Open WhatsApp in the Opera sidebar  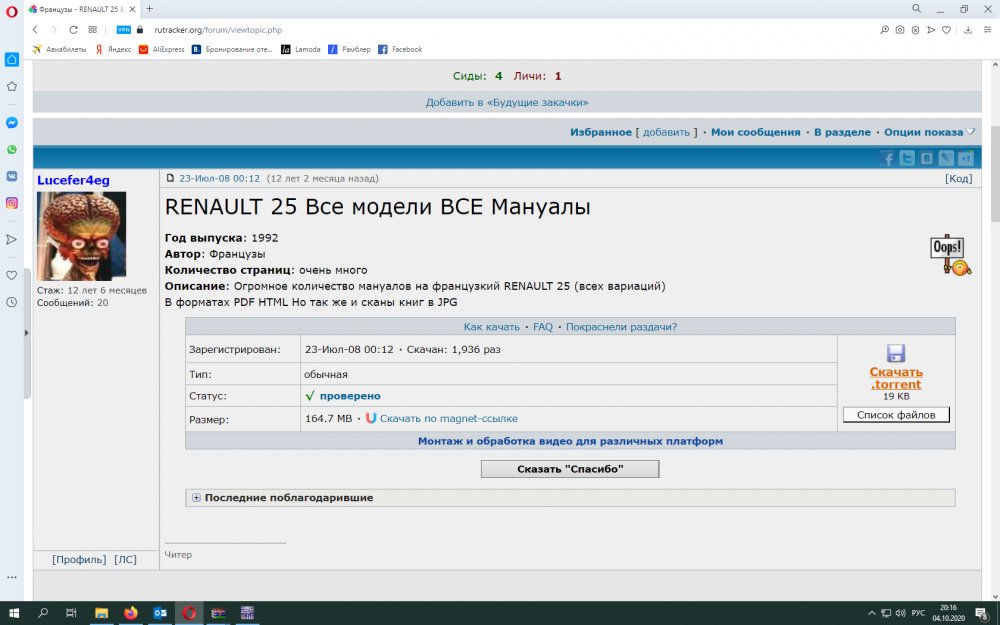[x=11, y=149]
